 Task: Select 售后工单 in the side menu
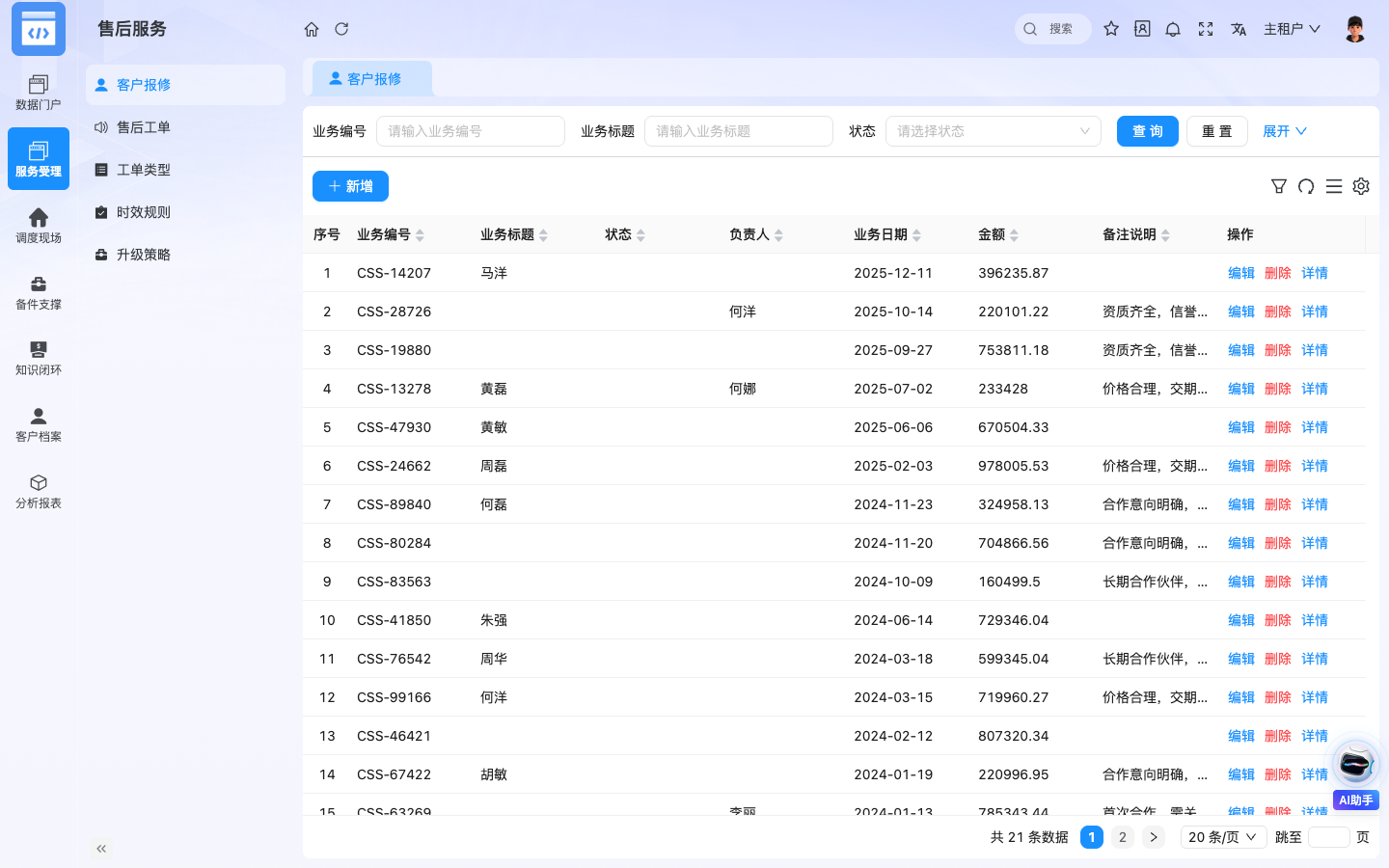click(x=185, y=127)
